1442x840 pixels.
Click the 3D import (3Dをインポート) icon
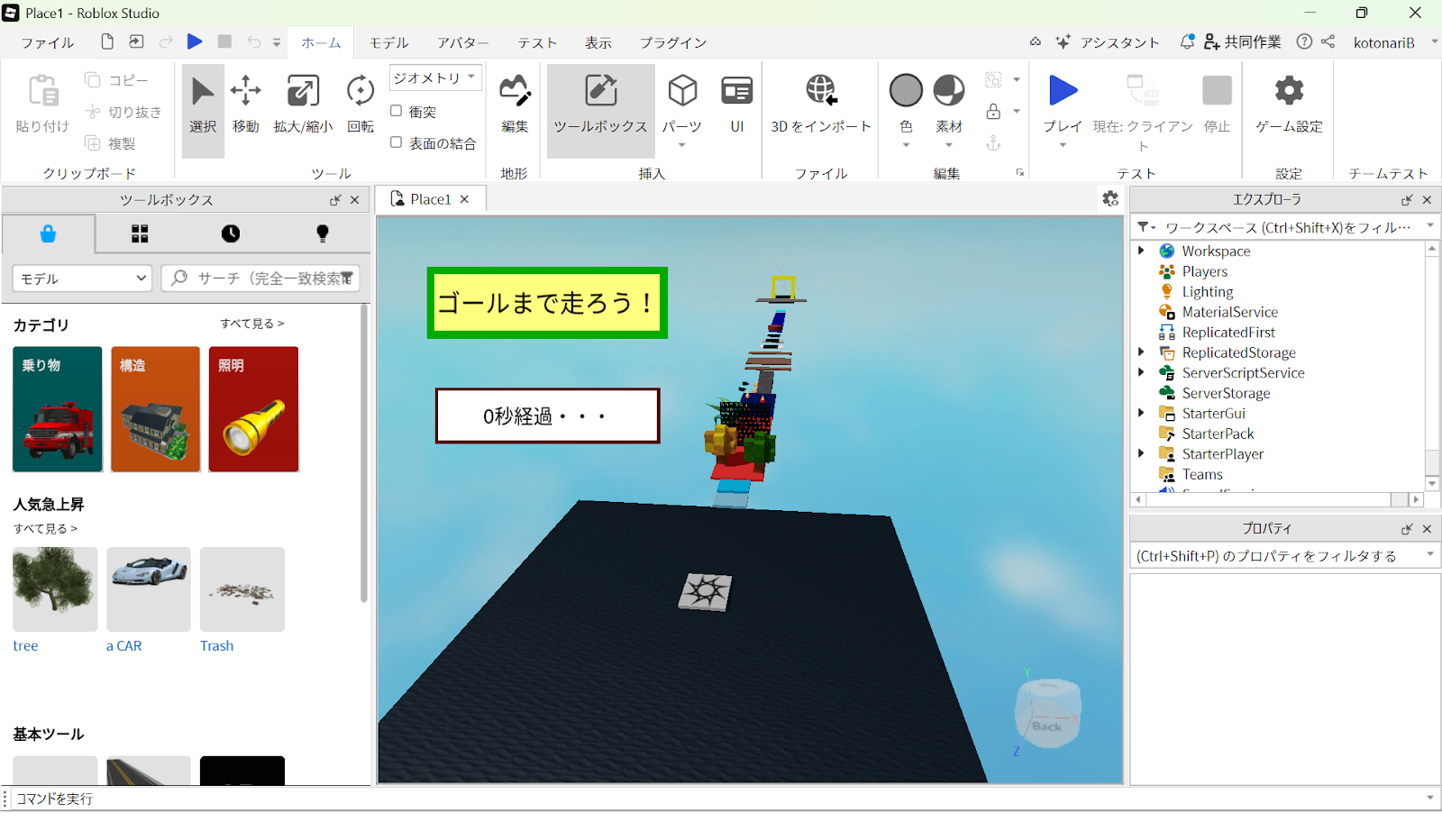point(820,91)
